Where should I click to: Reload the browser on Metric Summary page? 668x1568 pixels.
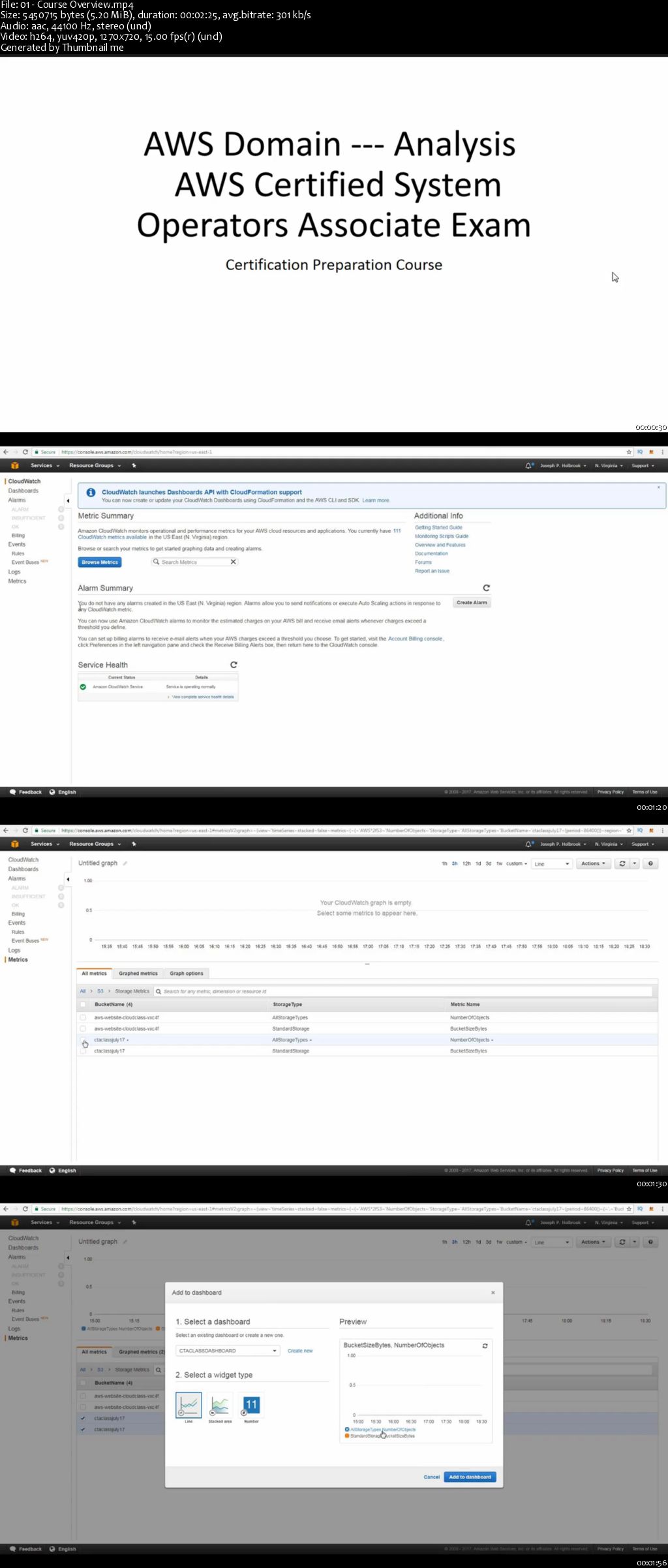coord(25,452)
